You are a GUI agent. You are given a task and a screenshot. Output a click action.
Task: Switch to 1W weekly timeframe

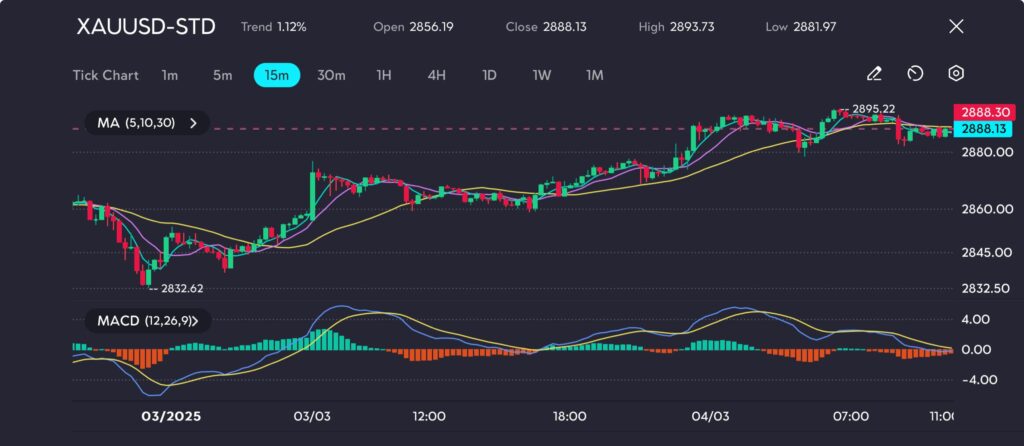(x=541, y=75)
